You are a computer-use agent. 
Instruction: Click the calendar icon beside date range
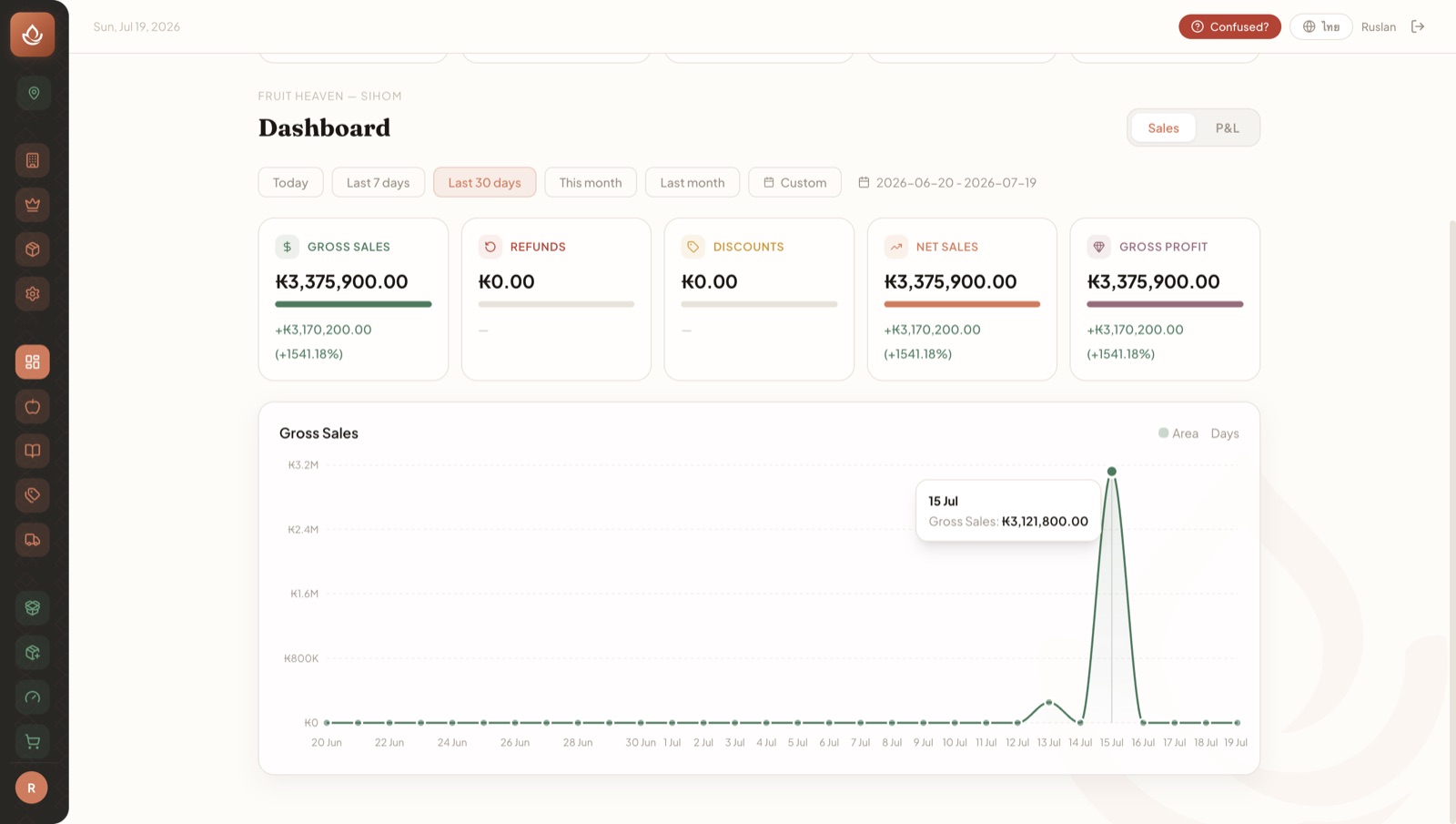pyautogui.click(x=864, y=182)
